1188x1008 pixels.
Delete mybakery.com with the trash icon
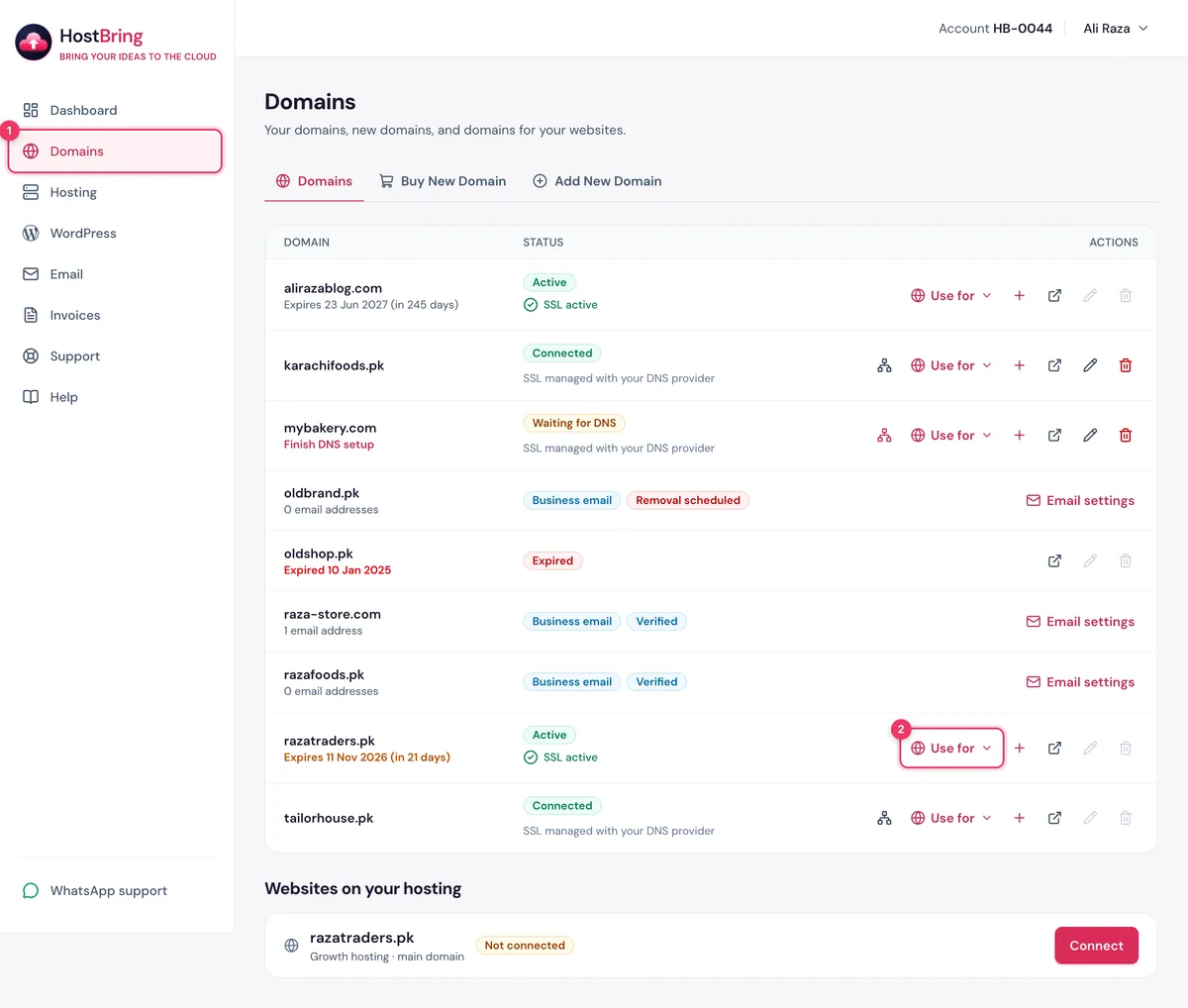1126,436
